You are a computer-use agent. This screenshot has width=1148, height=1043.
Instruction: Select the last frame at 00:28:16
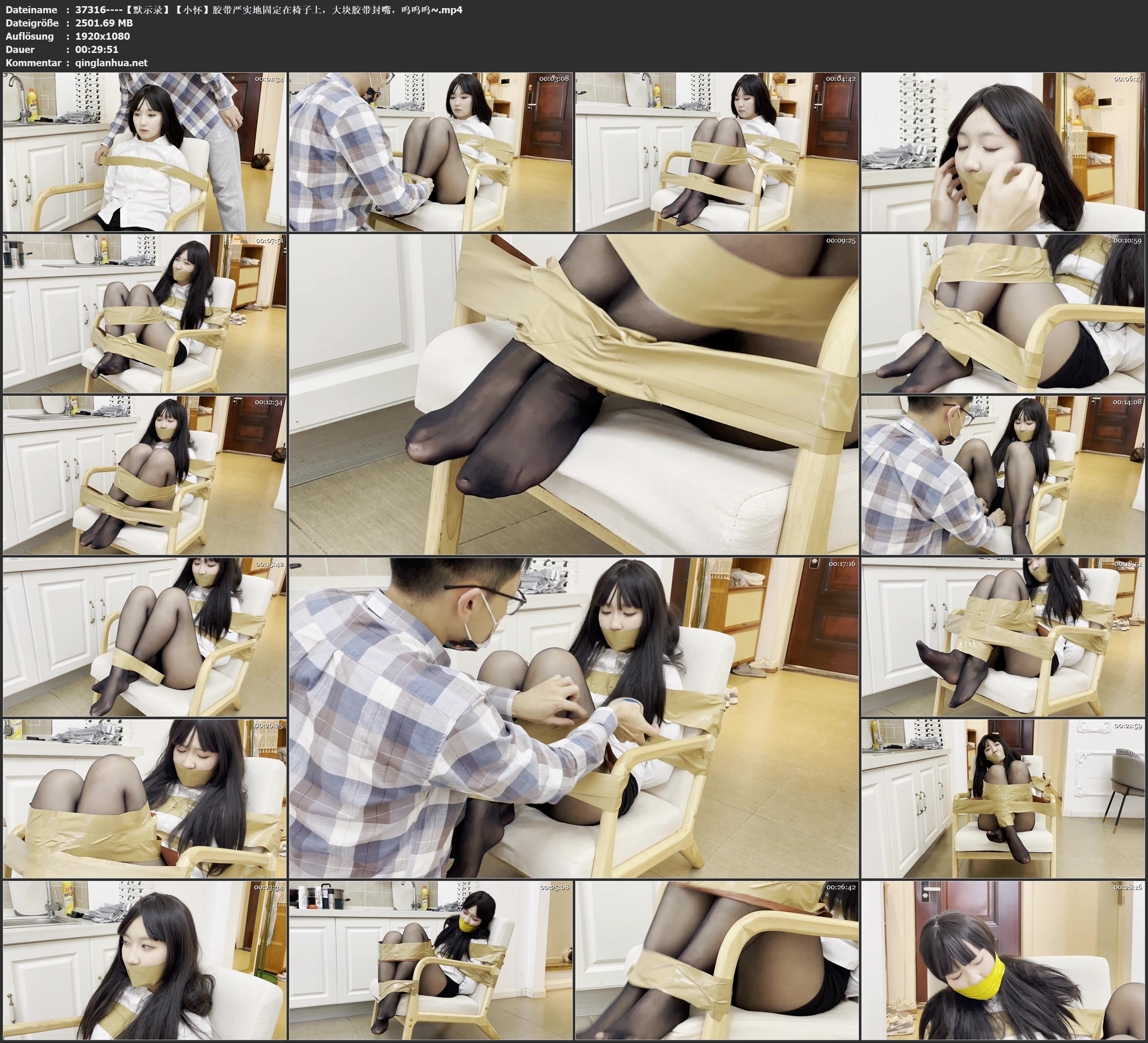[x=1003, y=960]
